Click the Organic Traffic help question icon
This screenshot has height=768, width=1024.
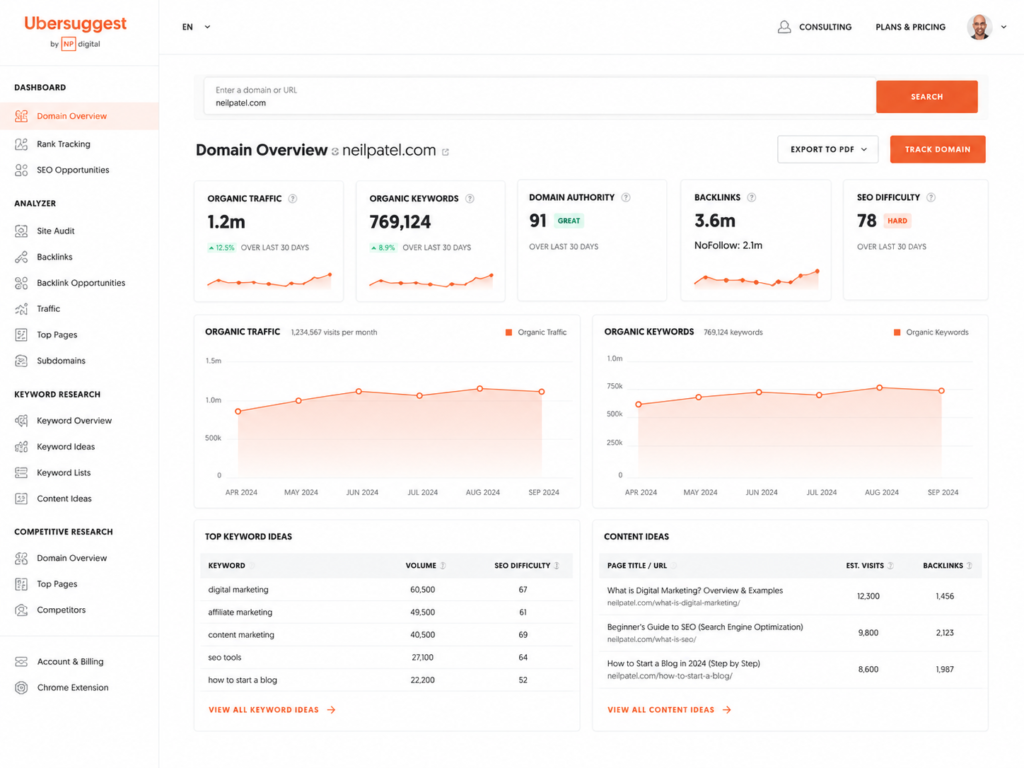(x=293, y=199)
